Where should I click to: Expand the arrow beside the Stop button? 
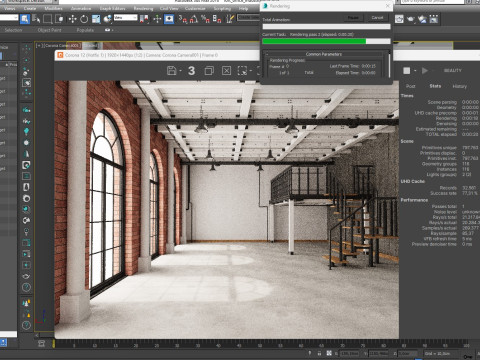pyautogui.click(x=415, y=71)
